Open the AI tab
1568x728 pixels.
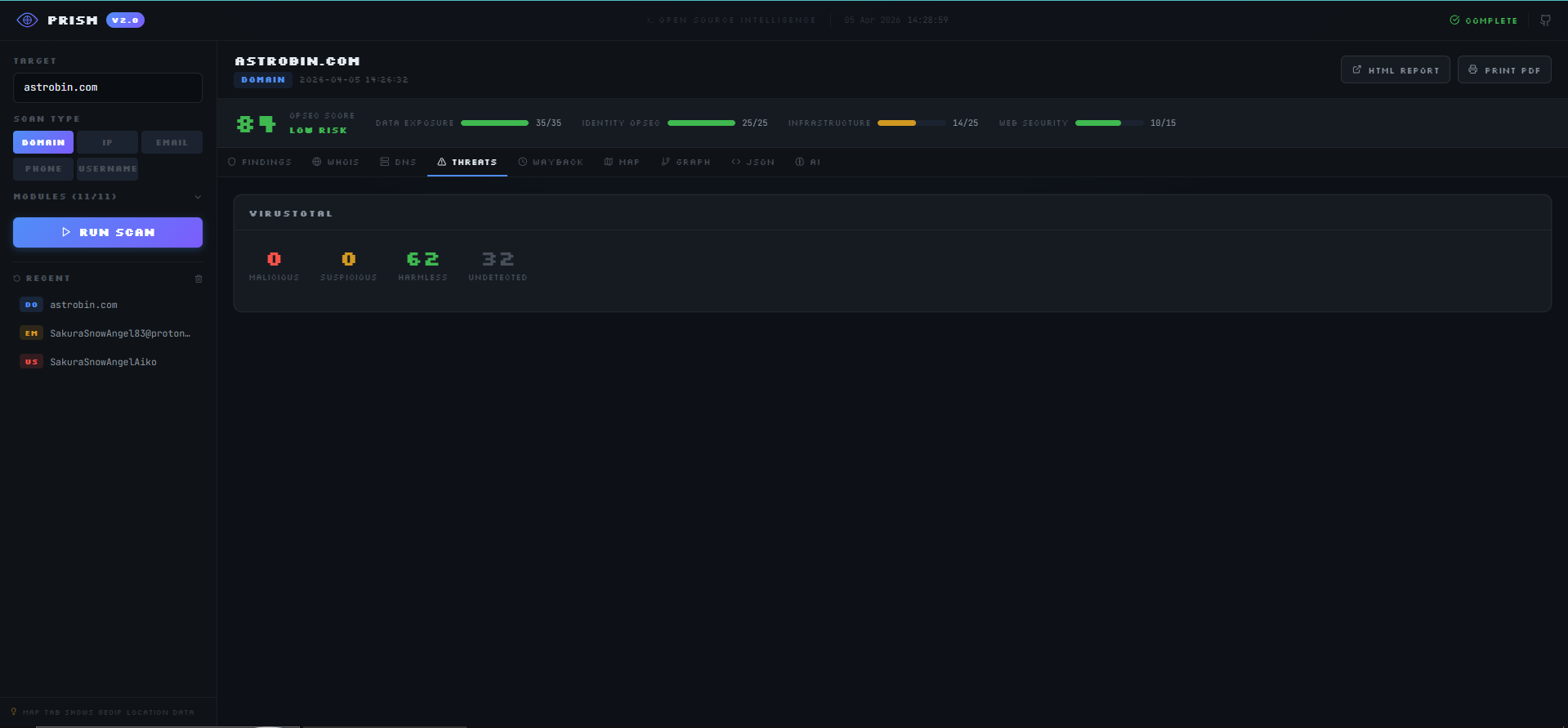[808, 162]
